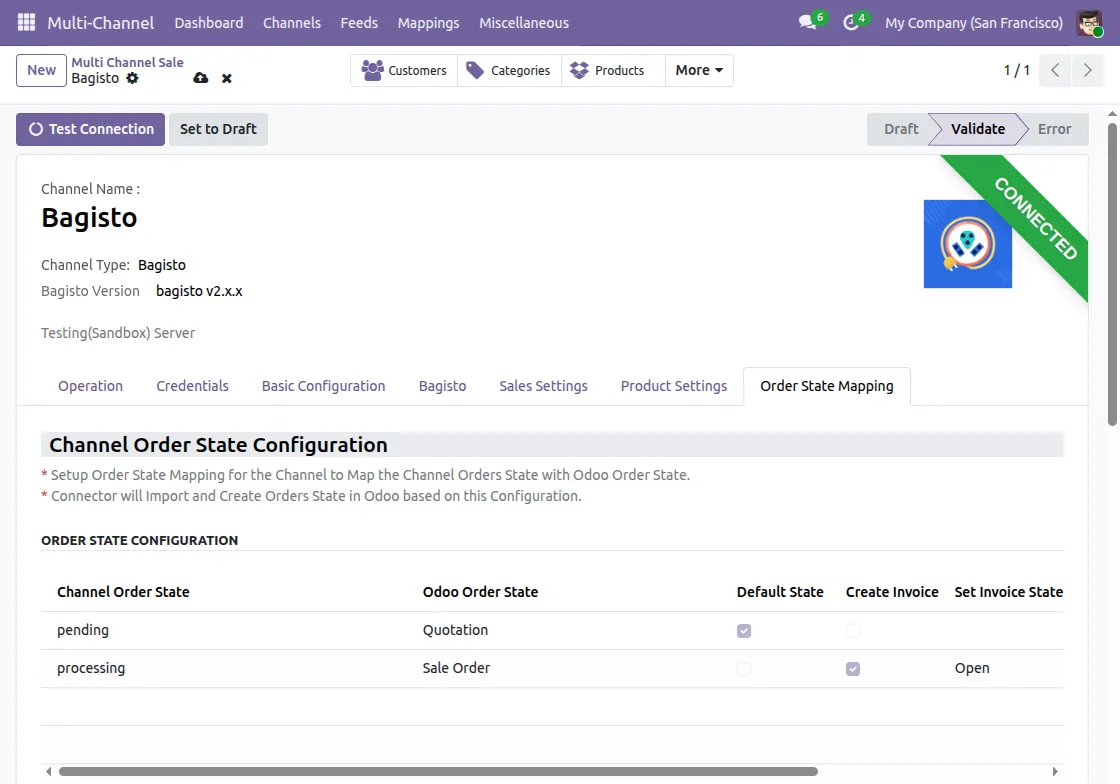Screen dimensions: 1120x784
Task: Open Customers smart button
Action: [x=404, y=70]
